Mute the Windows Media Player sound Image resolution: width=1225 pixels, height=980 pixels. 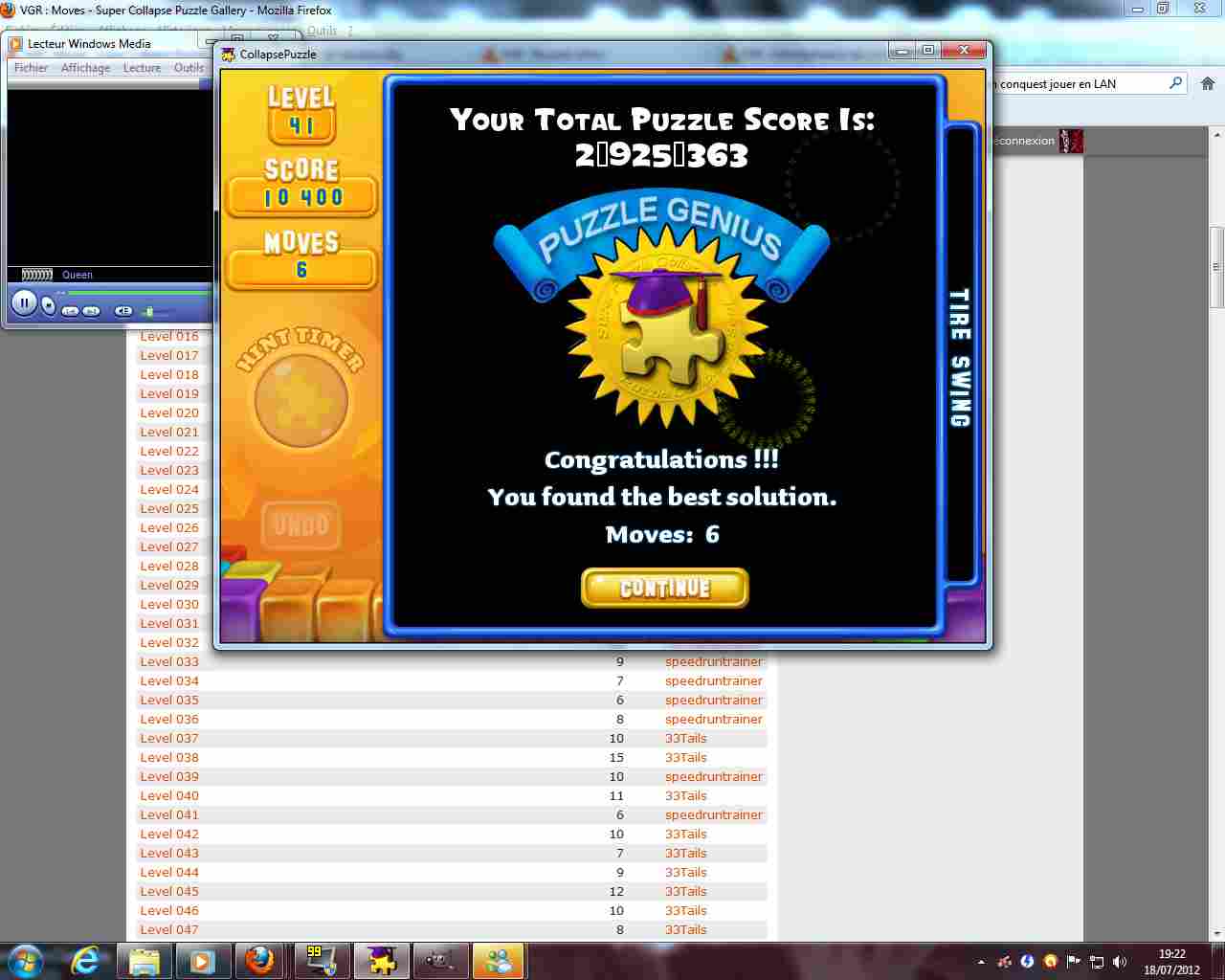point(123,311)
